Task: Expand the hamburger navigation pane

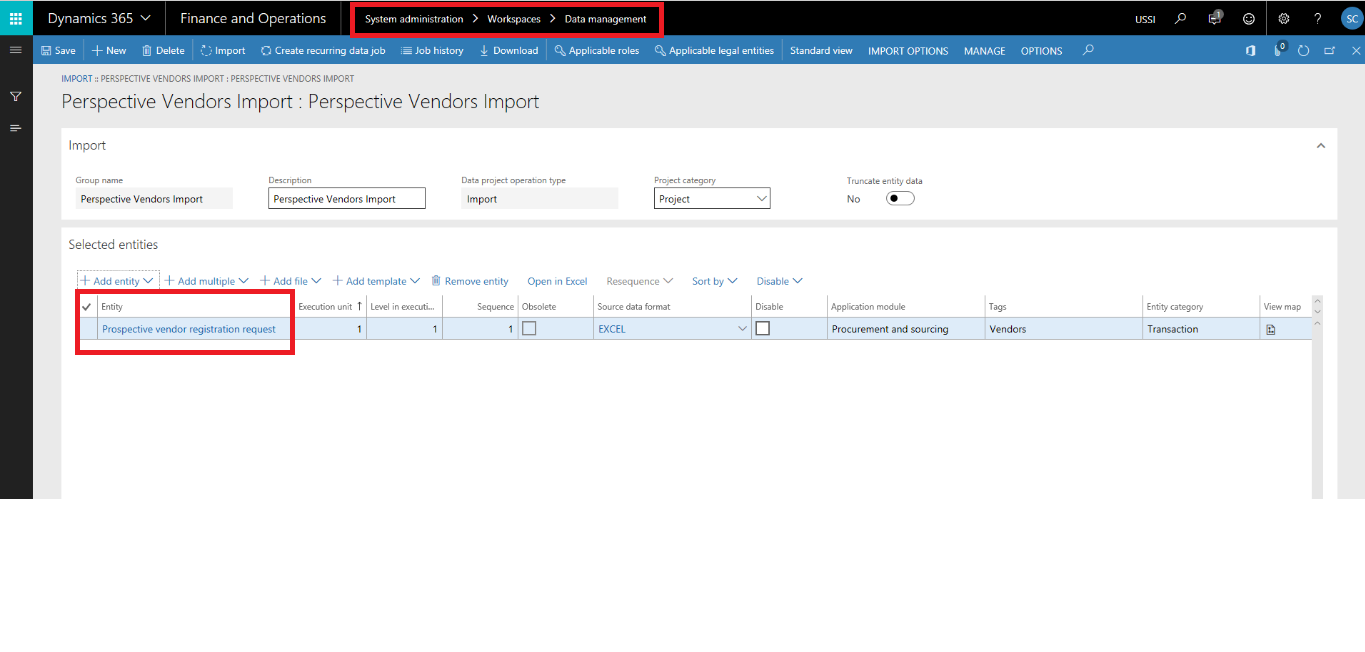Action: [16, 50]
